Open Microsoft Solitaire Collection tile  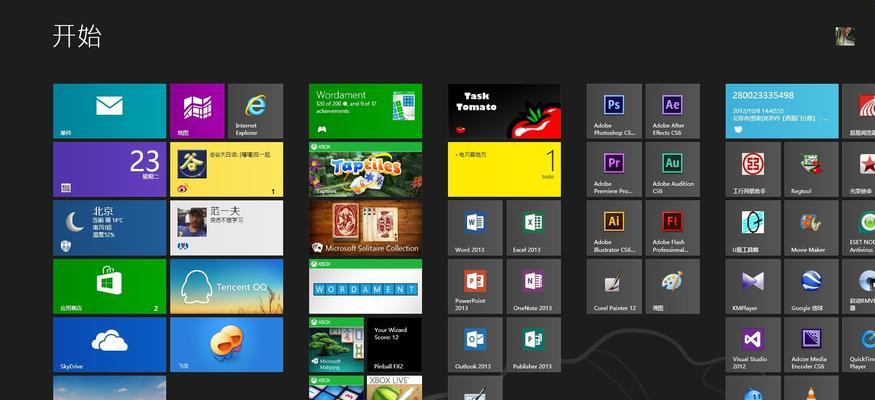coord(366,228)
